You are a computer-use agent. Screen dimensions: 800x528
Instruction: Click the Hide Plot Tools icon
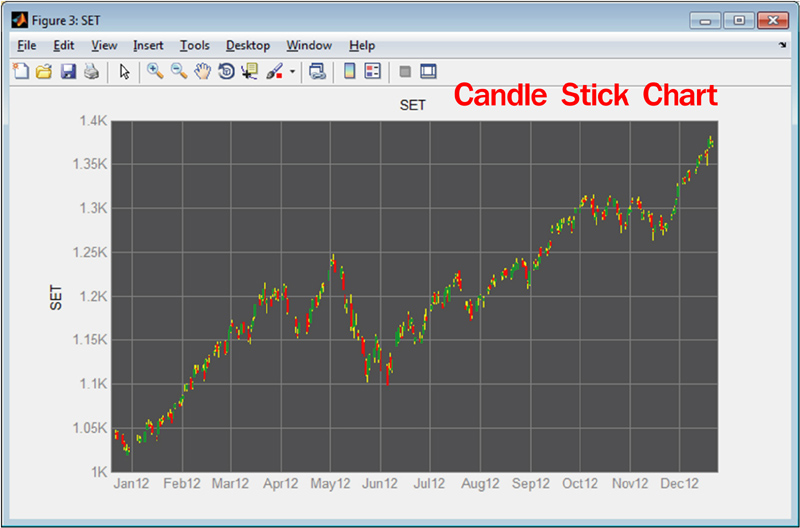pos(405,71)
